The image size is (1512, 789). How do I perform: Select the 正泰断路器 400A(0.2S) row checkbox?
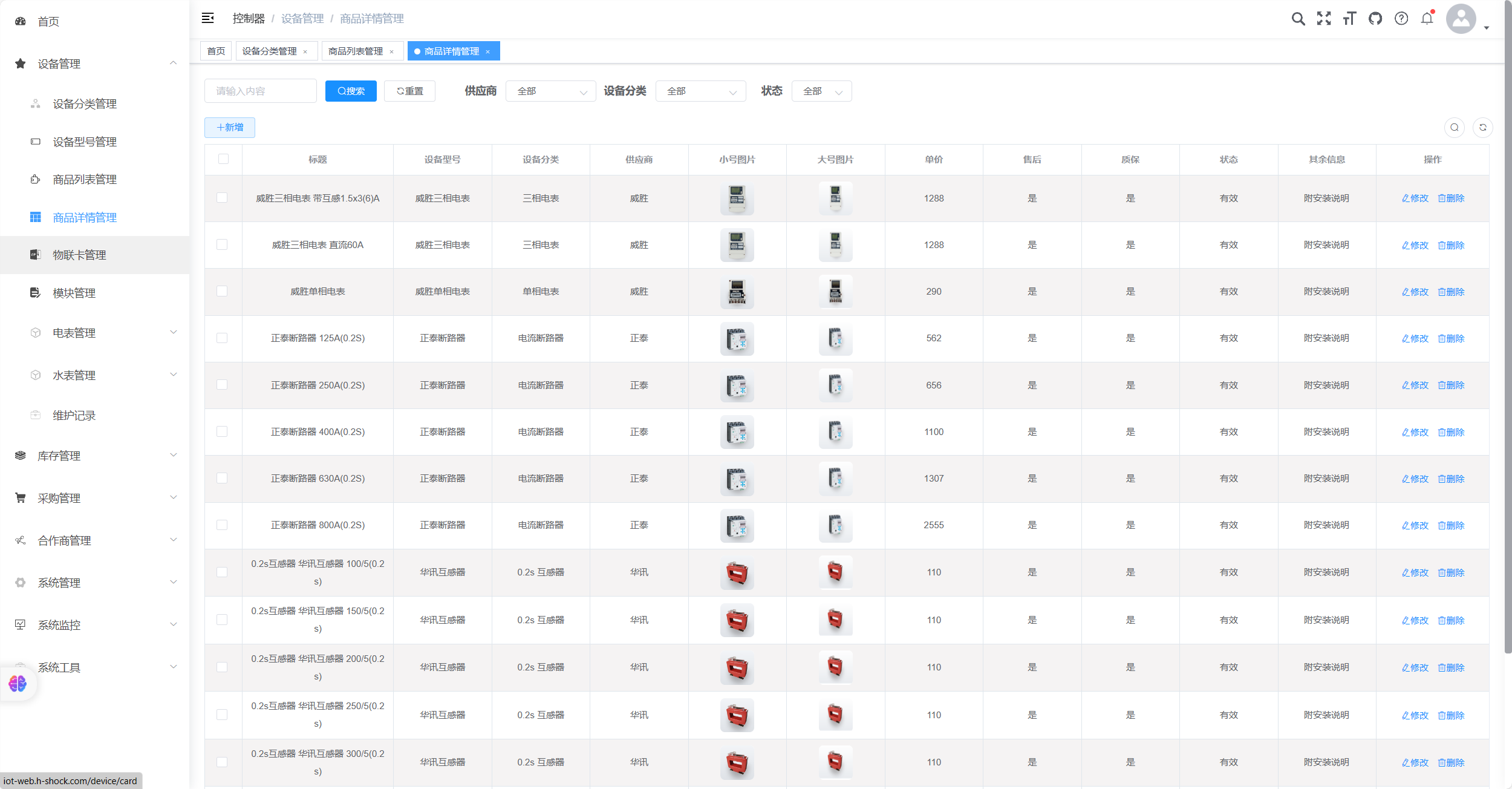tap(222, 431)
